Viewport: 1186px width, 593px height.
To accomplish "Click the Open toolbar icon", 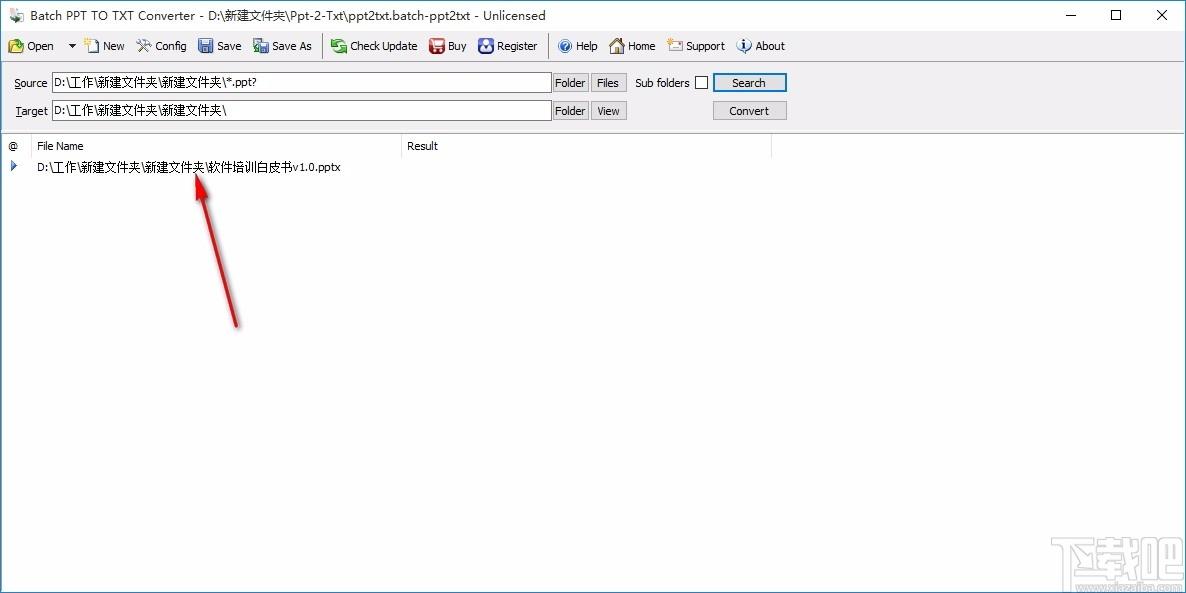I will pos(31,46).
